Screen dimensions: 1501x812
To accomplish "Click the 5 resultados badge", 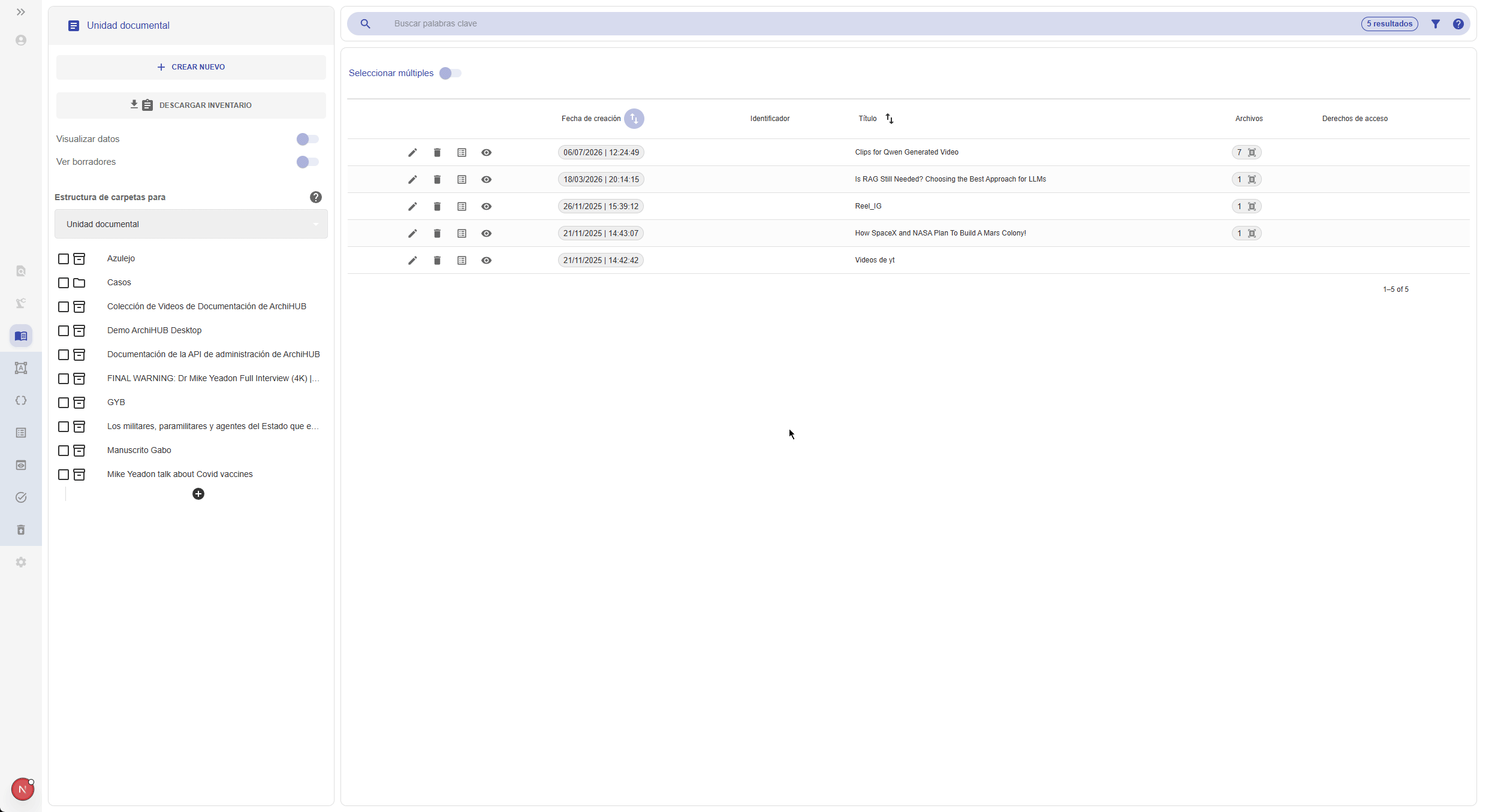I will [1390, 24].
